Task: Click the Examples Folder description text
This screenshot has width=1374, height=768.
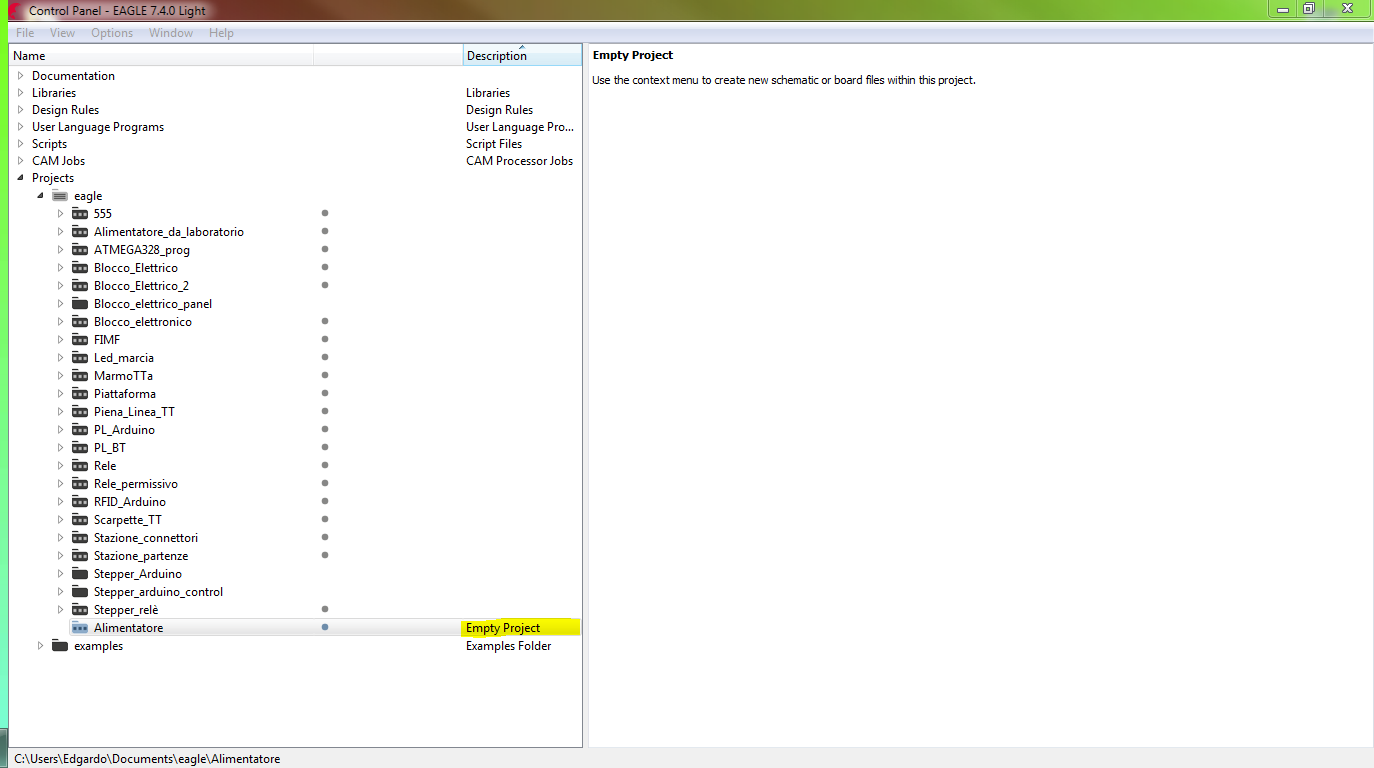Action: 508,646
